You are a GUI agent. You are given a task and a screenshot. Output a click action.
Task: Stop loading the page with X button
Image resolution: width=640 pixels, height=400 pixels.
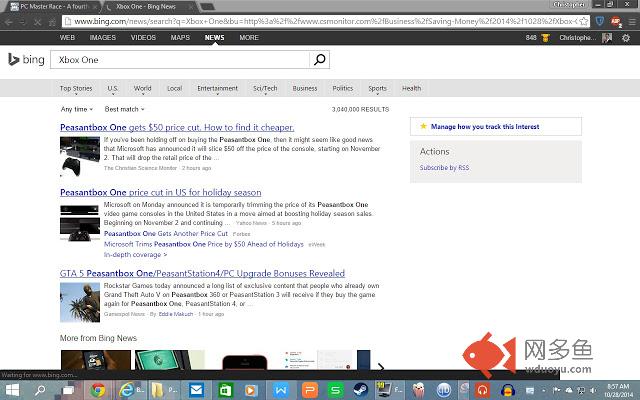(x=38, y=22)
